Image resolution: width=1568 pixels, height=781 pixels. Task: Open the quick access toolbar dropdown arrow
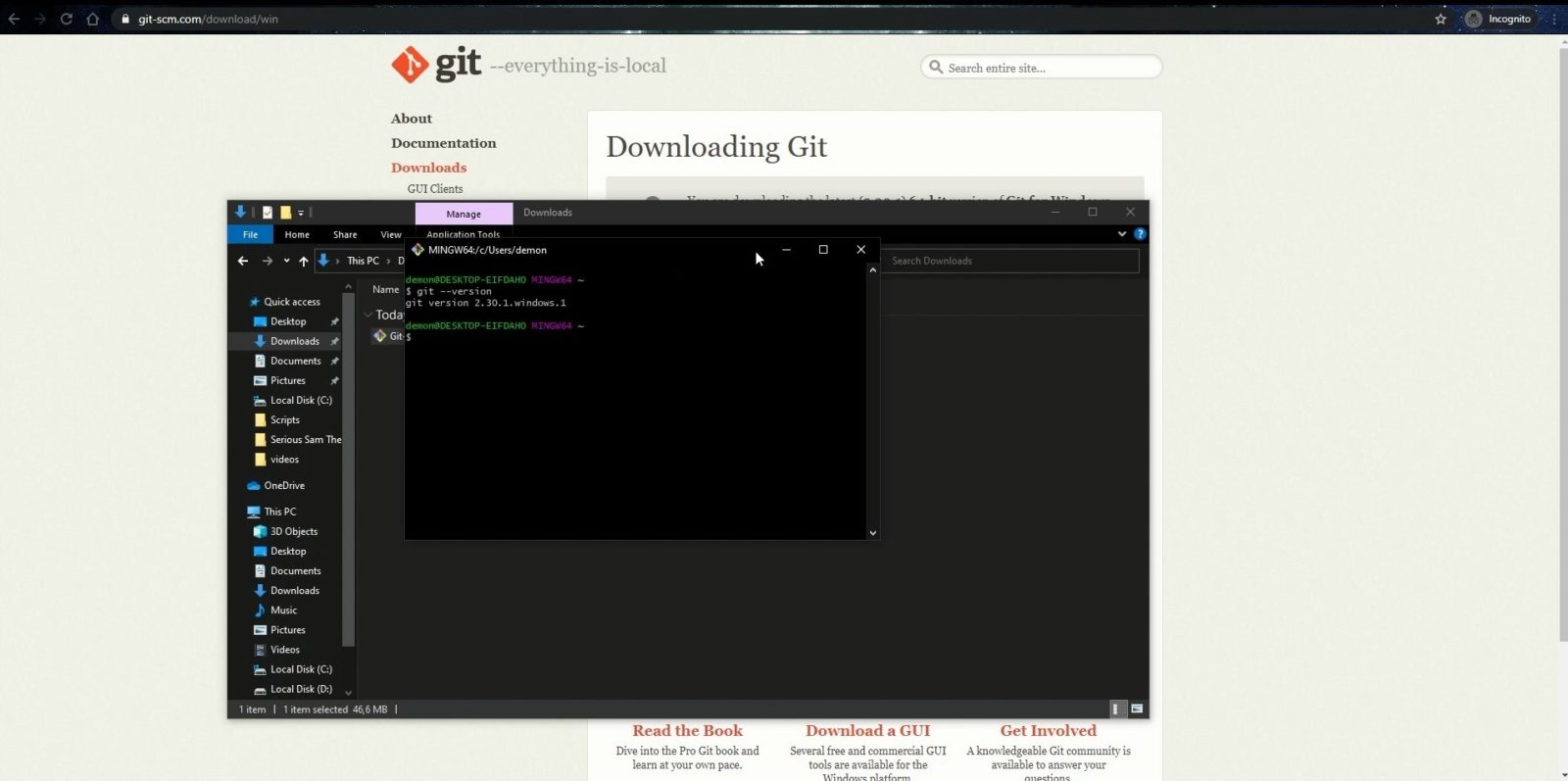(x=301, y=213)
